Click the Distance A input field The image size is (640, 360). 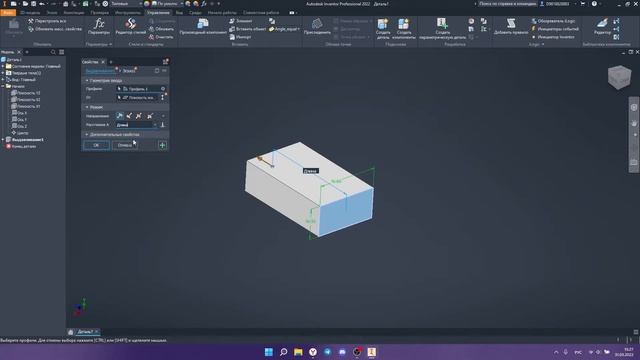(134, 125)
